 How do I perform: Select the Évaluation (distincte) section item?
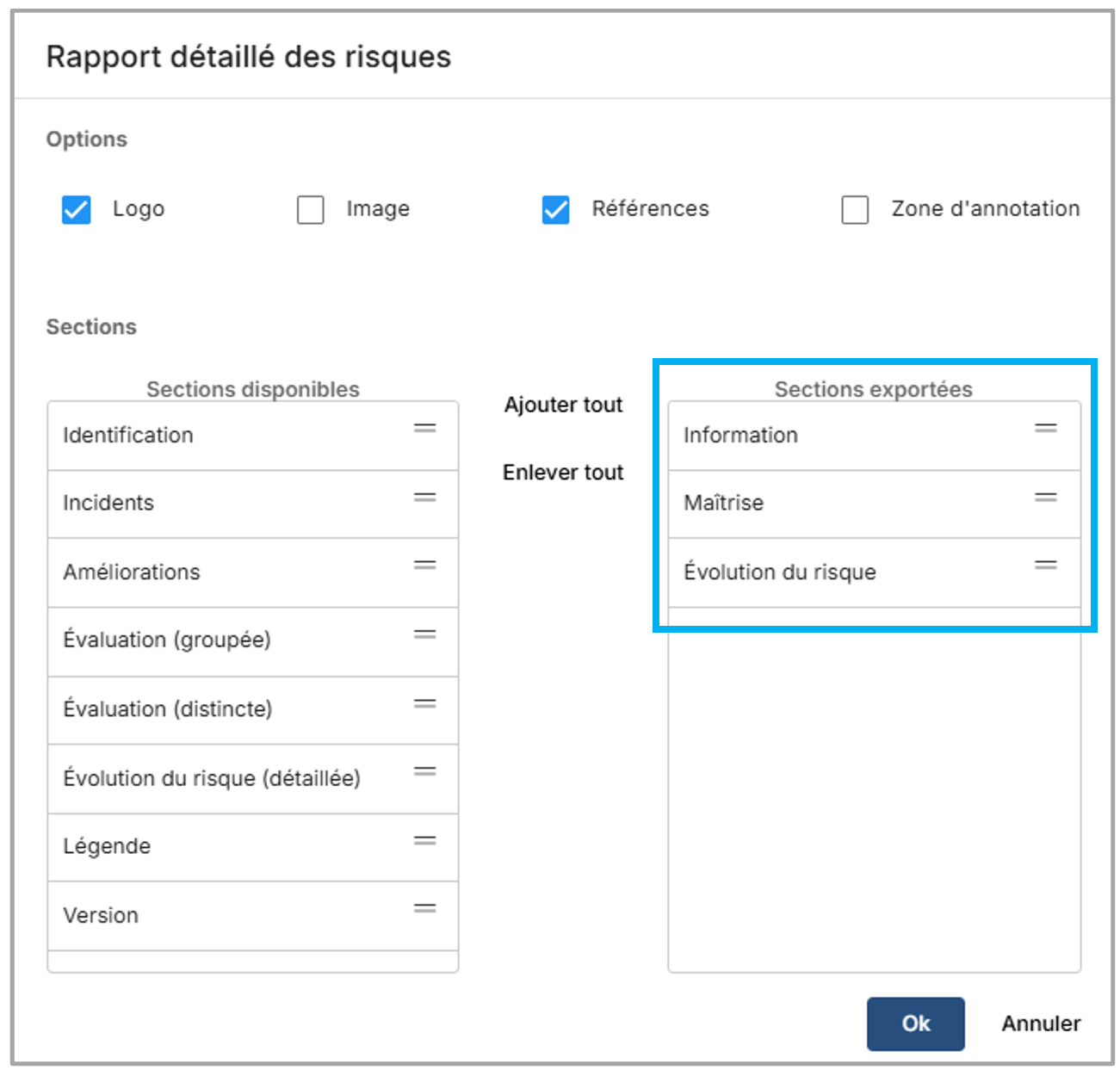click(x=168, y=709)
